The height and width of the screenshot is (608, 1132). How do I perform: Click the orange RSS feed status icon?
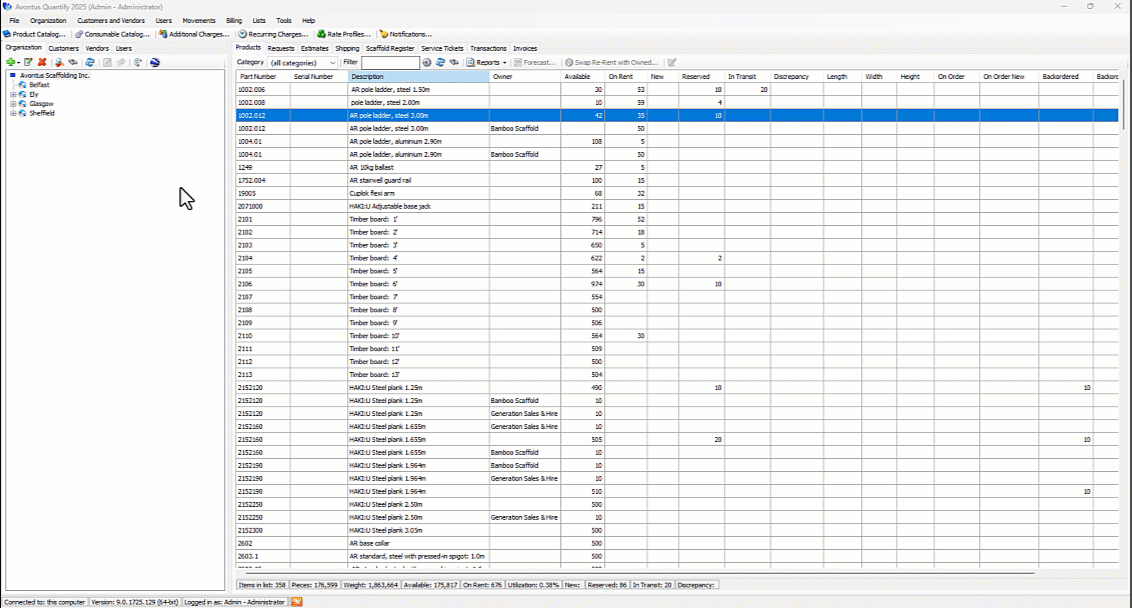coord(297,602)
